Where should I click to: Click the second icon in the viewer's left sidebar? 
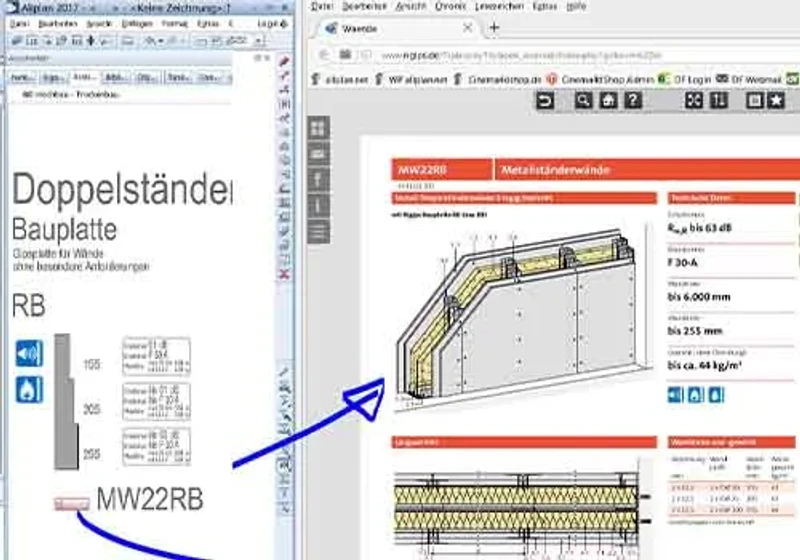pyautogui.click(x=318, y=154)
